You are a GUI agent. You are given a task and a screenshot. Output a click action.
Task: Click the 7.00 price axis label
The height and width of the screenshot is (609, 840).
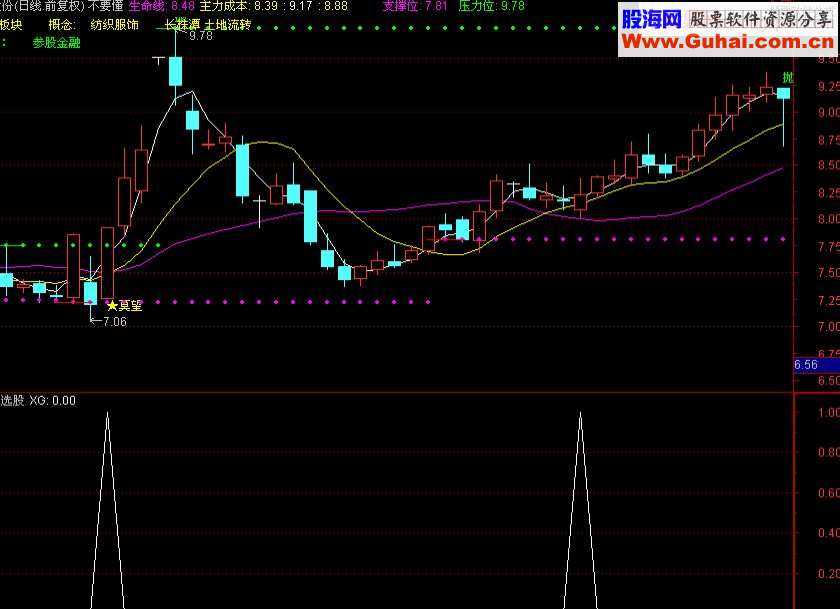pyautogui.click(x=828, y=326)
